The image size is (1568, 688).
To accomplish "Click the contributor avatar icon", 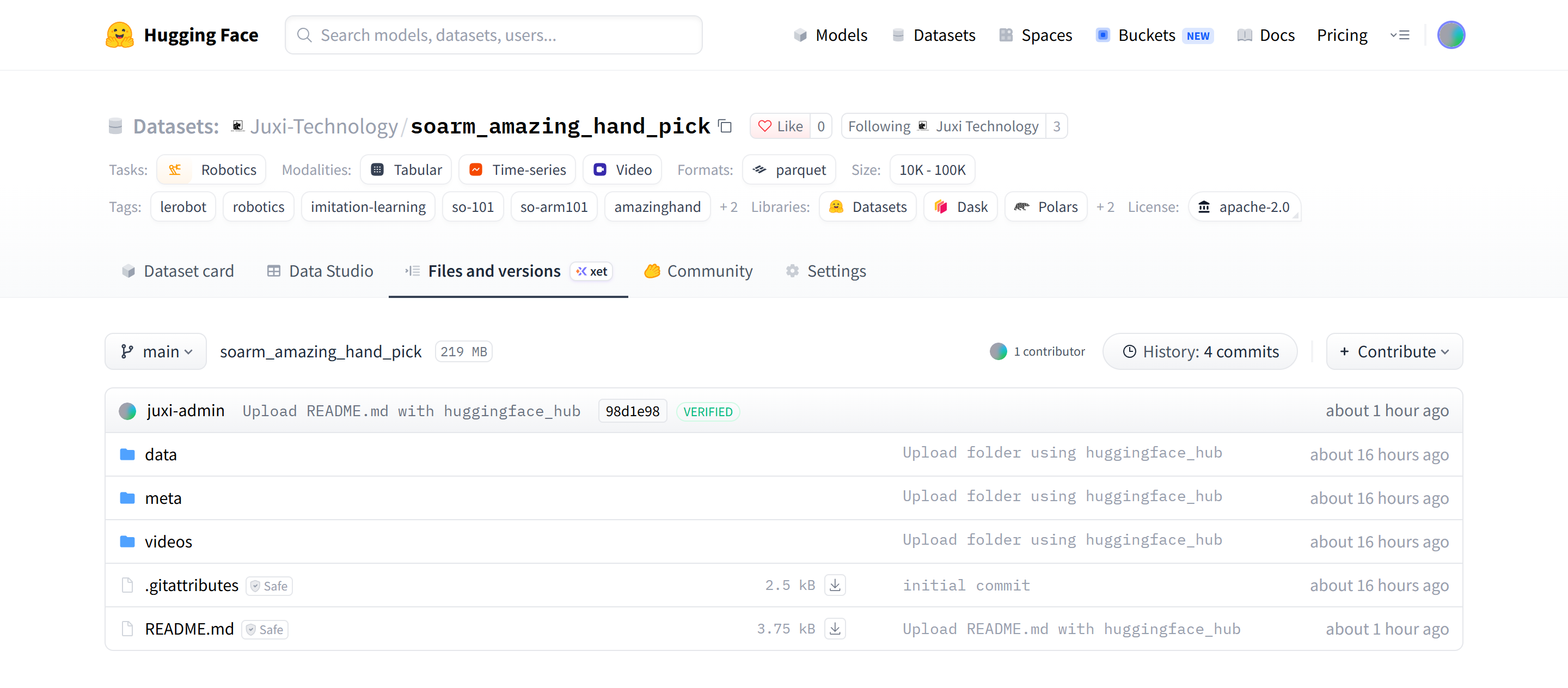I will 999,351.
